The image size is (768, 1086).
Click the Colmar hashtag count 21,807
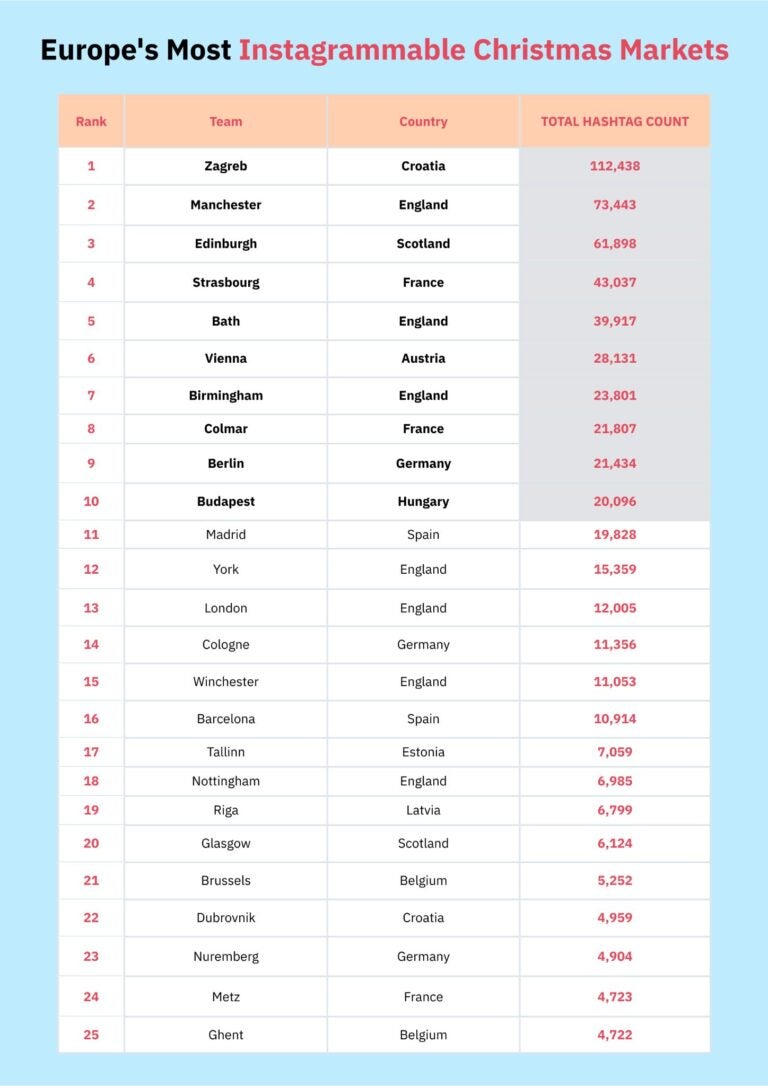(x=615, y=429)
